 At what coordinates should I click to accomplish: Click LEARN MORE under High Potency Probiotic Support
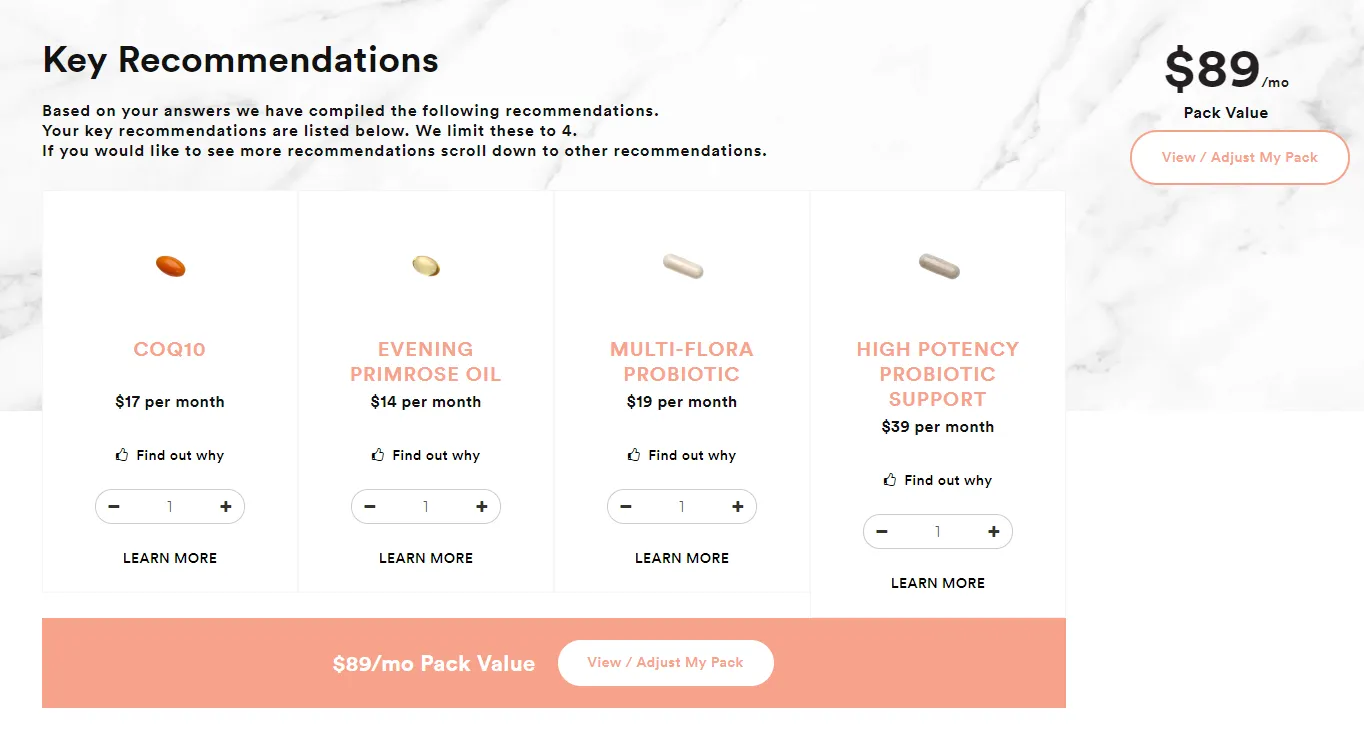pyautogui.click(x=938, y=583)
